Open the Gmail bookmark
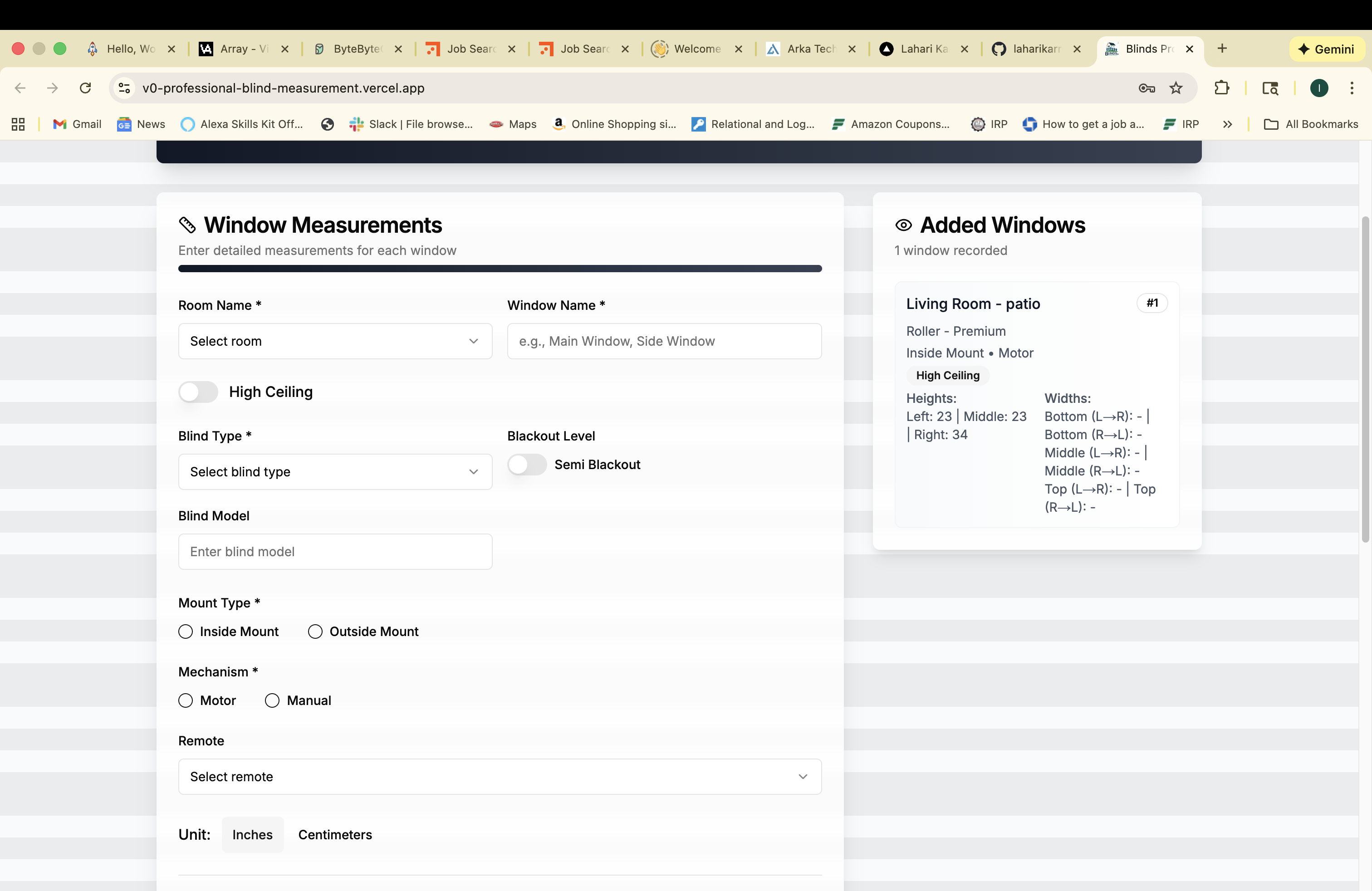Screen dimensions: 1372x891 (77, 124)
